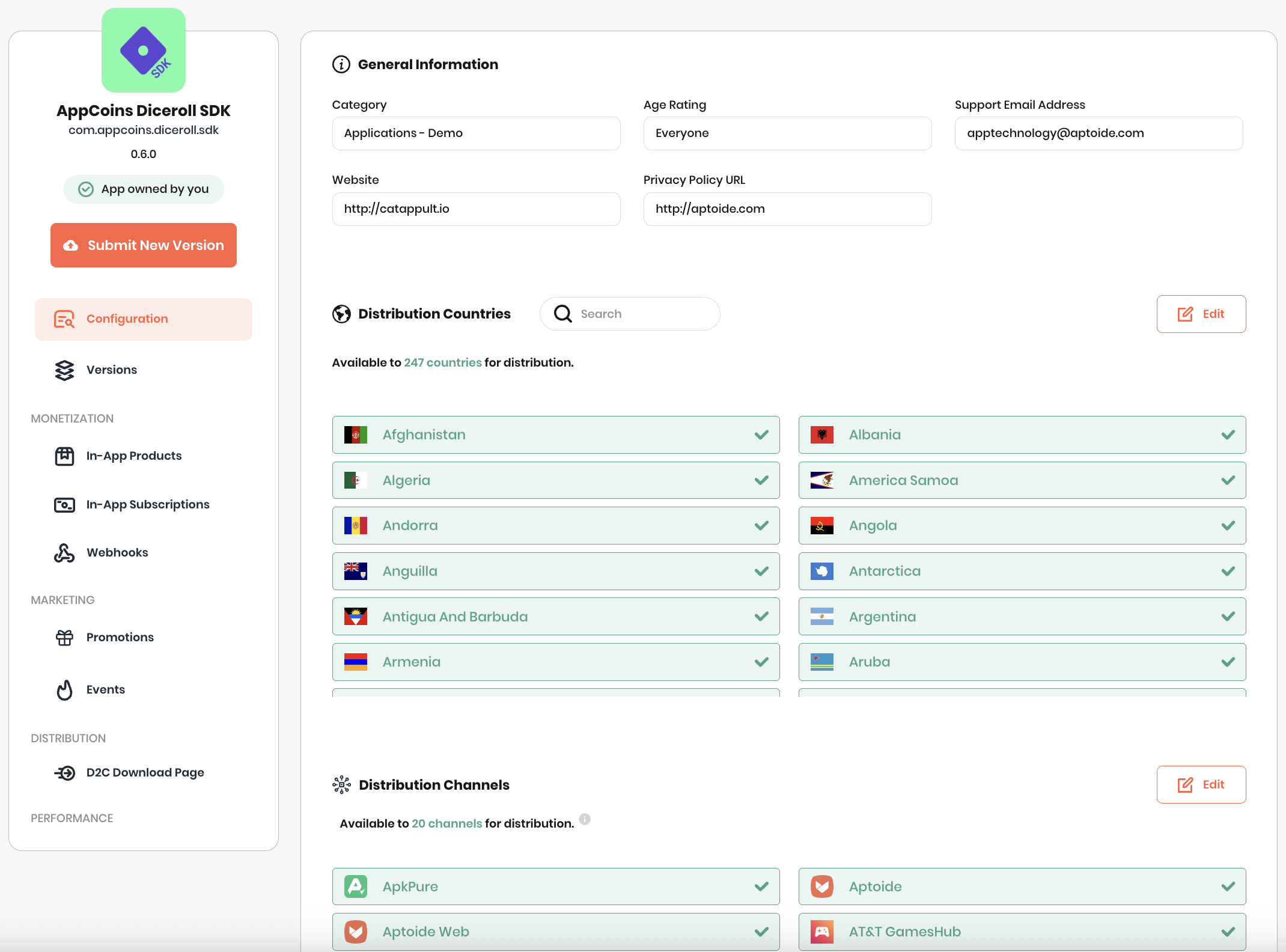Click the Armenia flag icon

356,662
